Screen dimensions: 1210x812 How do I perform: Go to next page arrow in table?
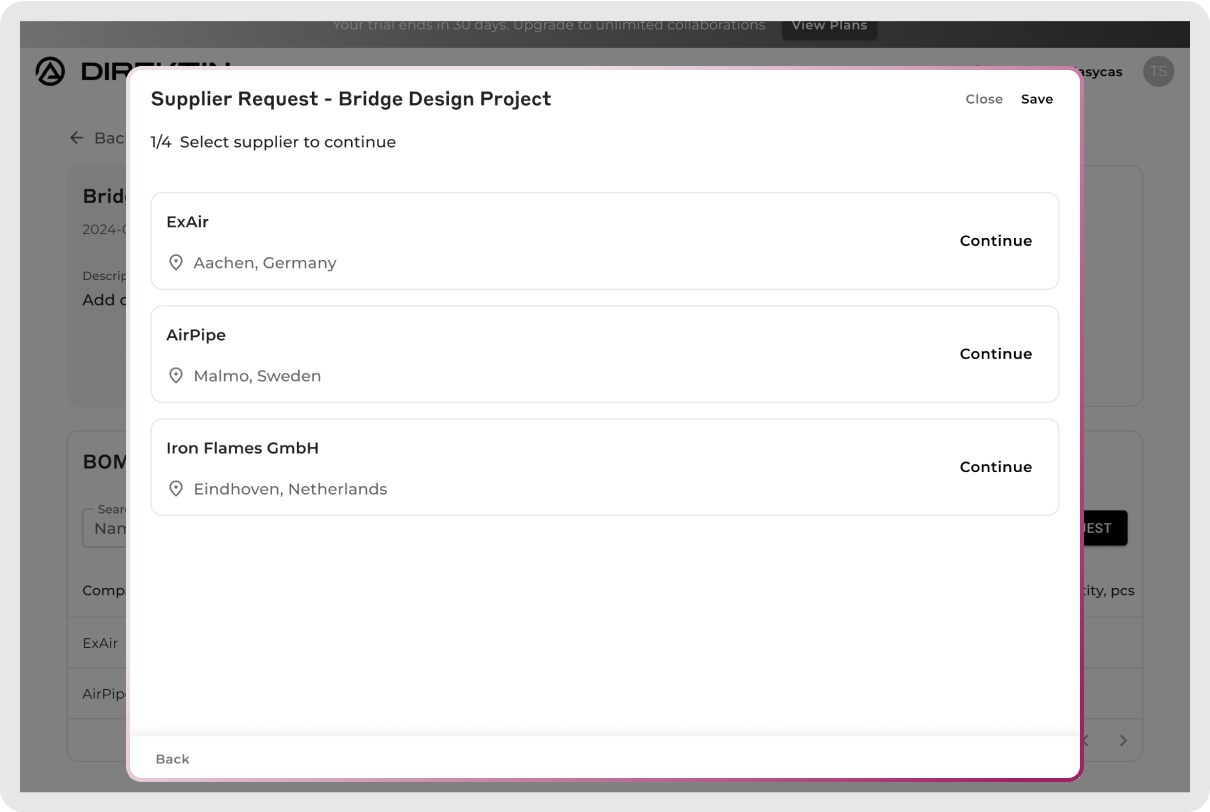pyautogui.click(x=1123, y=741)
